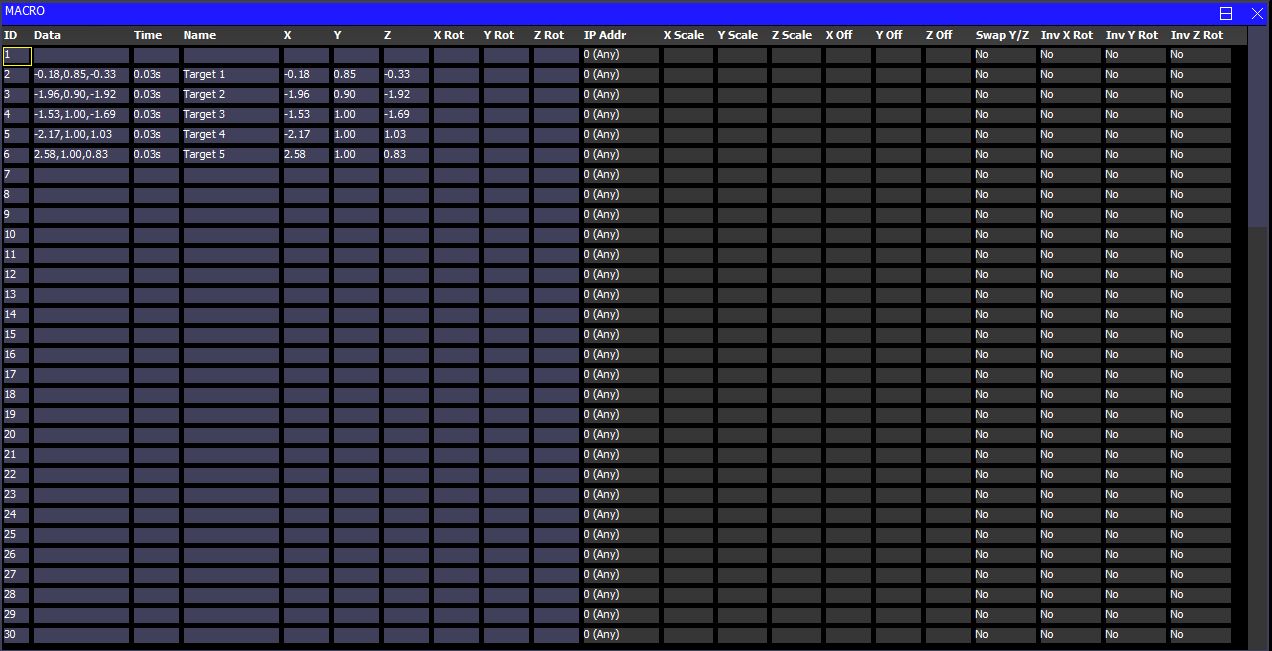This screenshot has width=1272, height=651.
Task: Click the empty Data field in row 1
Action: pos(81,55)
